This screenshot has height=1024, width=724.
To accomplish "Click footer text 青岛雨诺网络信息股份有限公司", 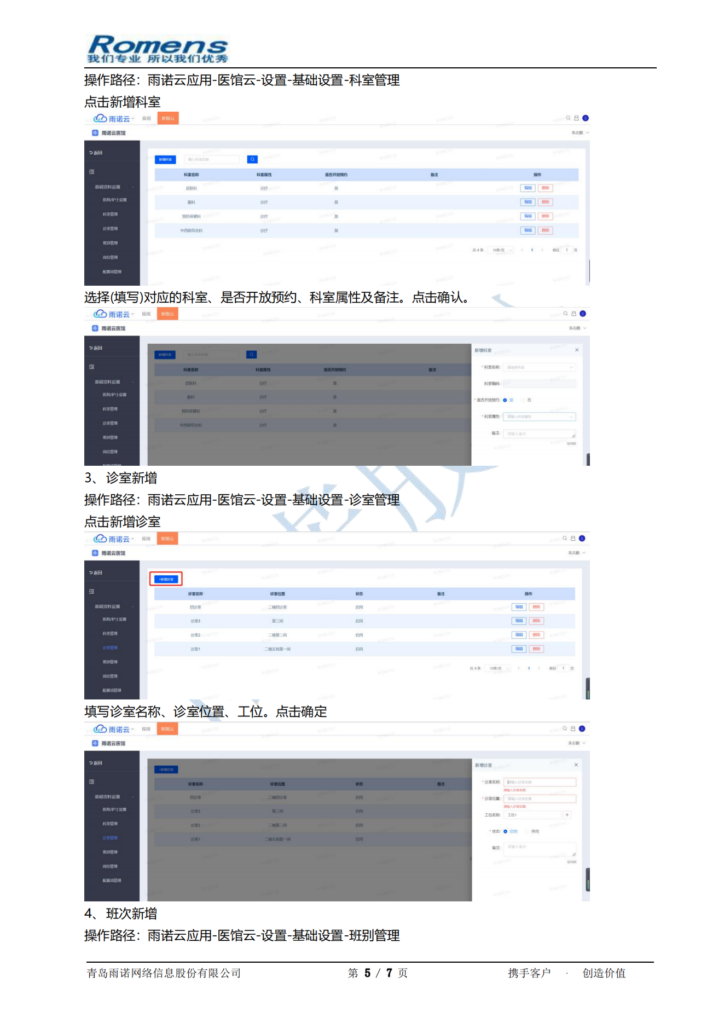I will [x=164, y=973].
